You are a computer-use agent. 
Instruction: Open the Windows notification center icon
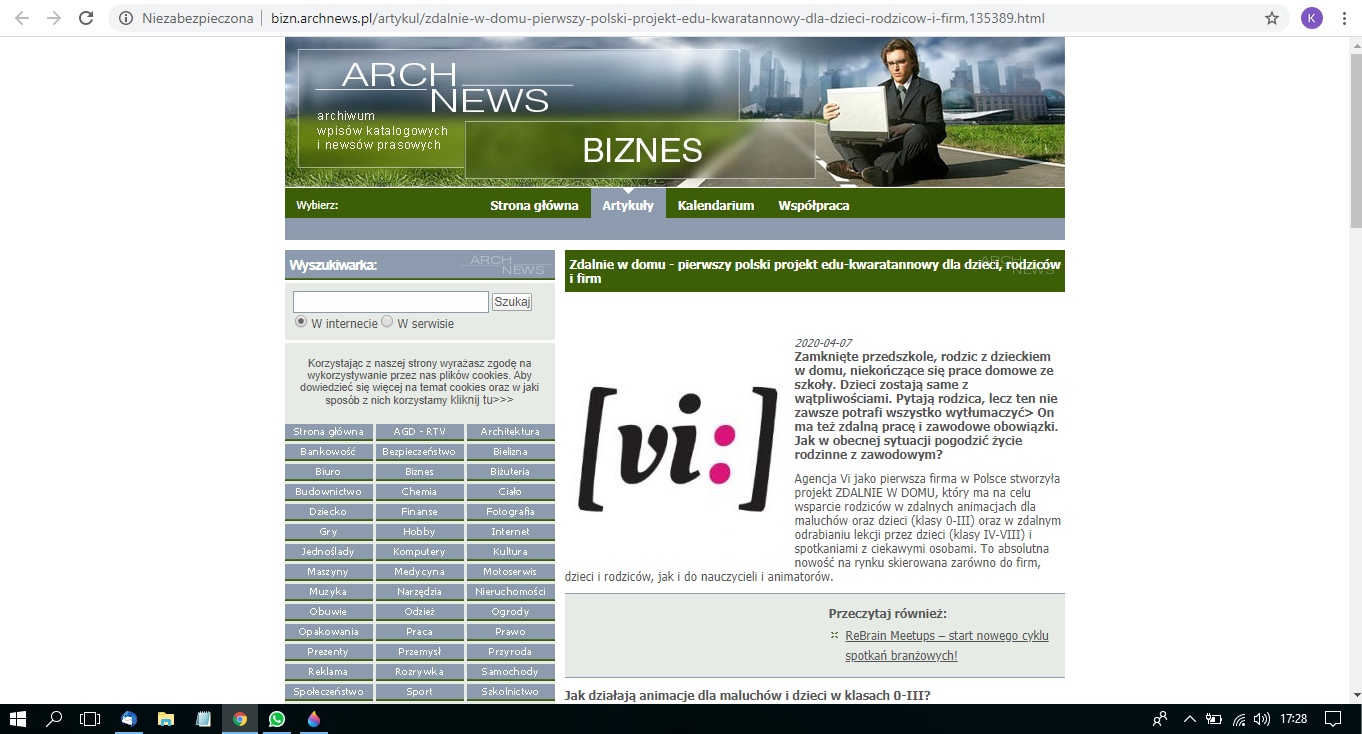(x=1332, y=718)
